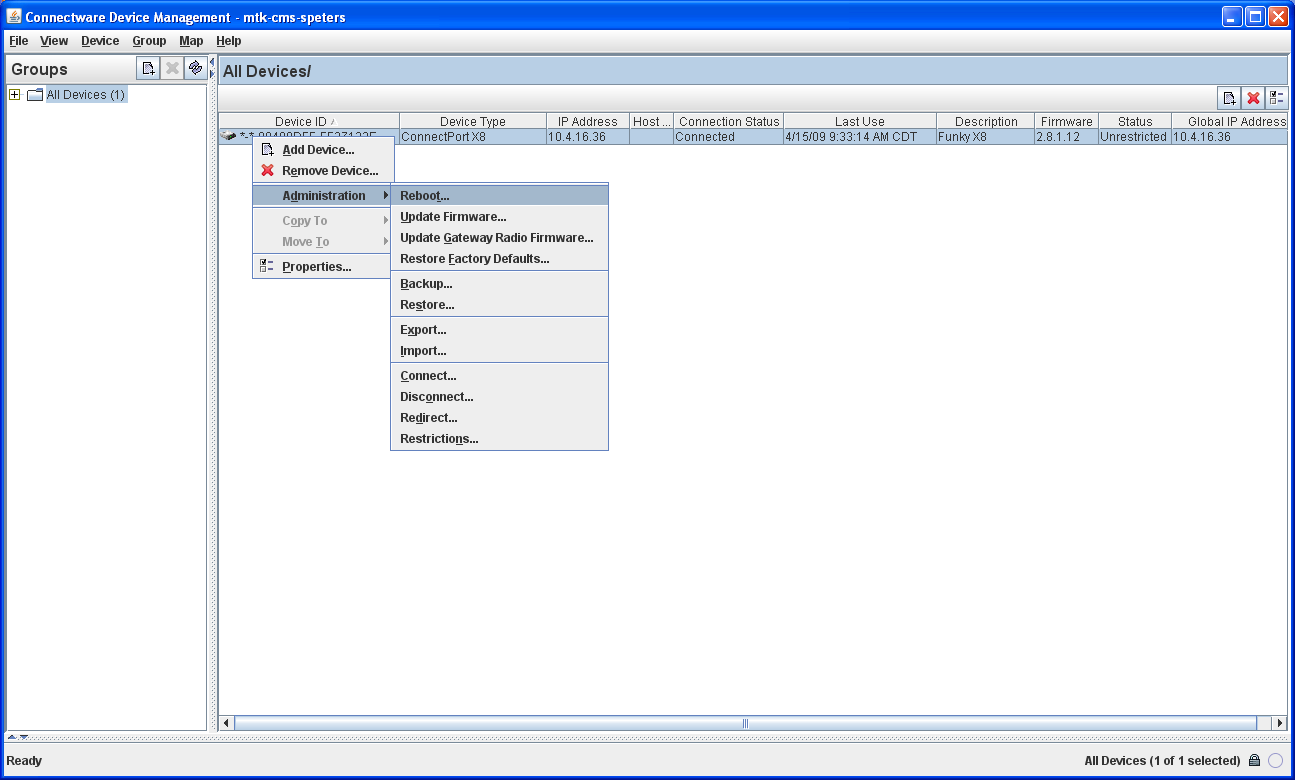Expand the All Devices tree node
Image resolution: width=1295 pixels, height=780 pixels.
point(15,95)
